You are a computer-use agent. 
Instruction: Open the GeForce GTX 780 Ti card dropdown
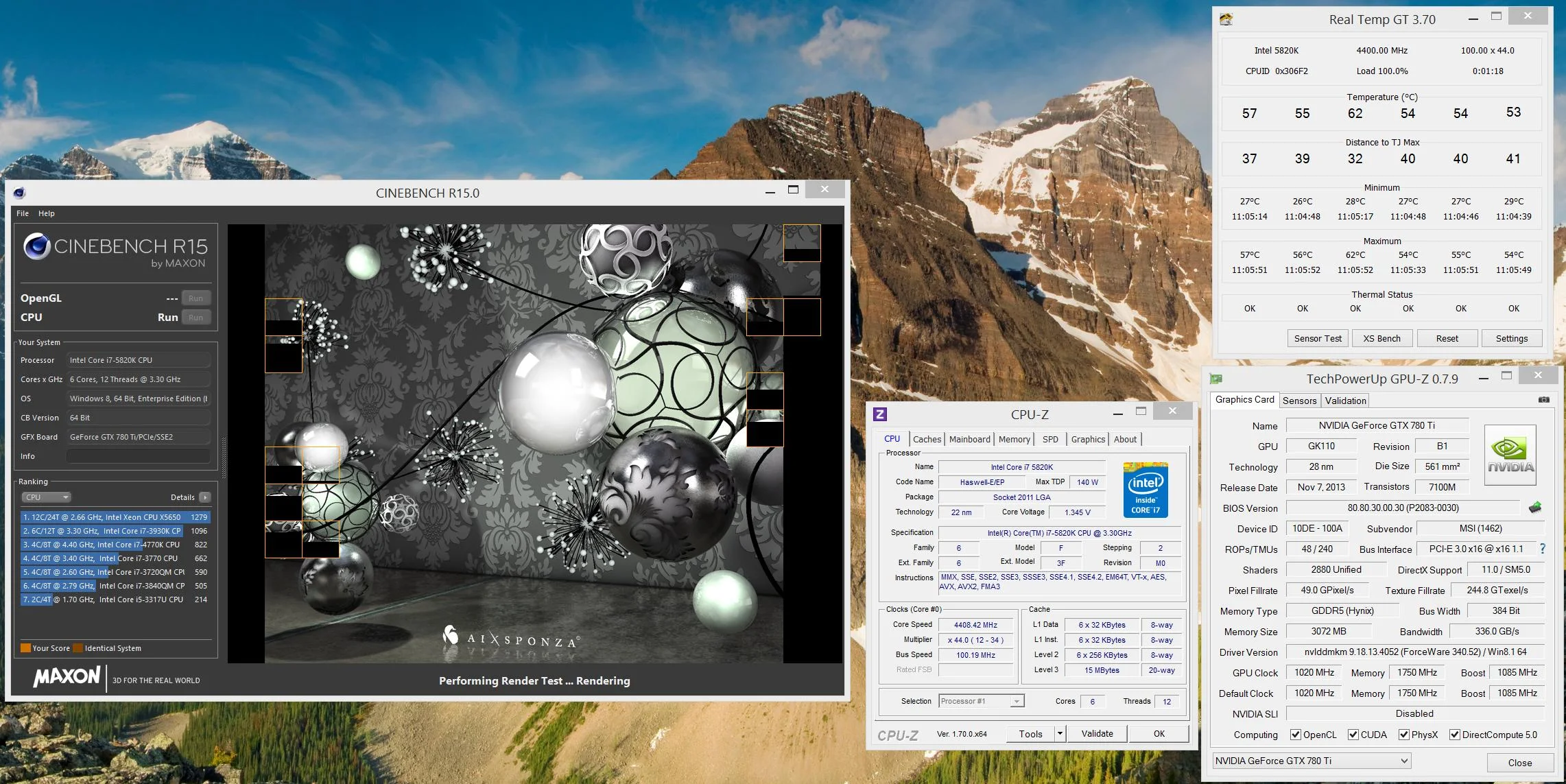pyautogui.click(x=1312, y=761)
